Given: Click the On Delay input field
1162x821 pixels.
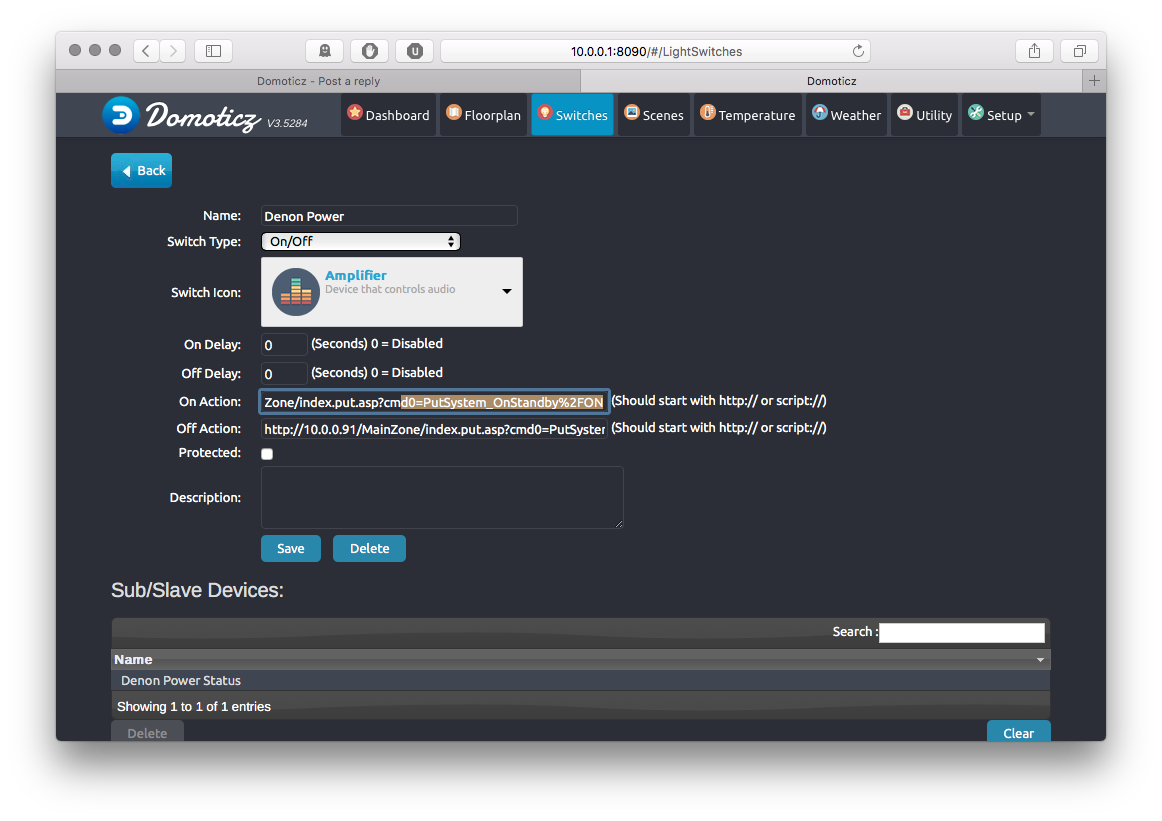Looking at the screenshot, I should 284,345.
